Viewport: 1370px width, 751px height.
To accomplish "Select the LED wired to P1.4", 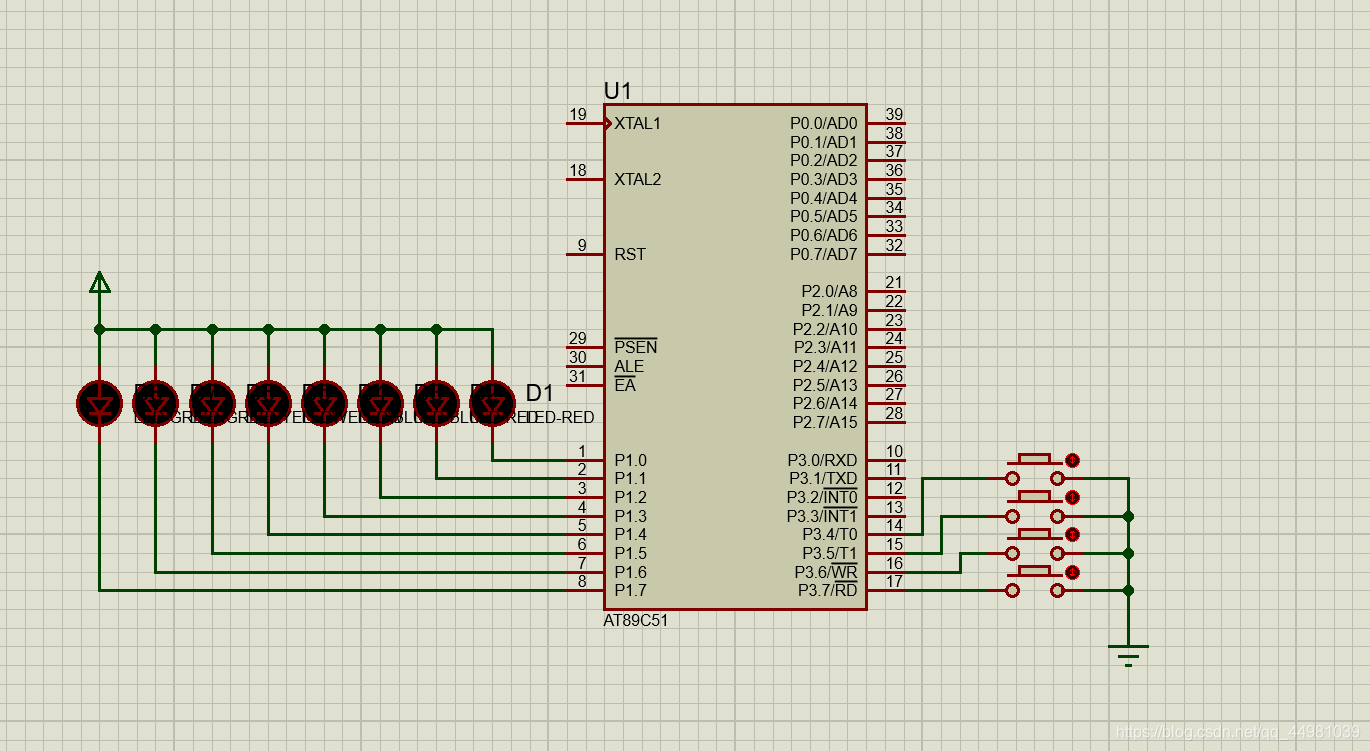I will pyautogui.click(x=268, y=403).
